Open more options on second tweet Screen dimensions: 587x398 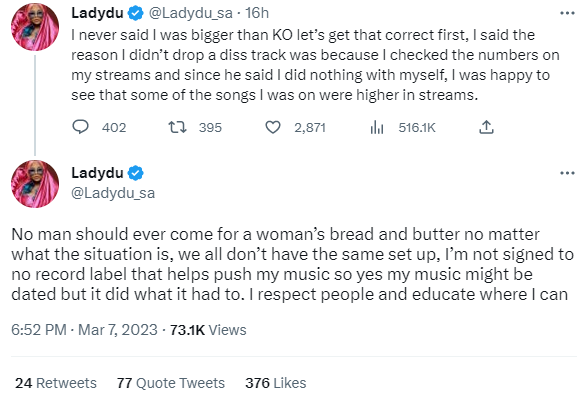pos(567,173)
